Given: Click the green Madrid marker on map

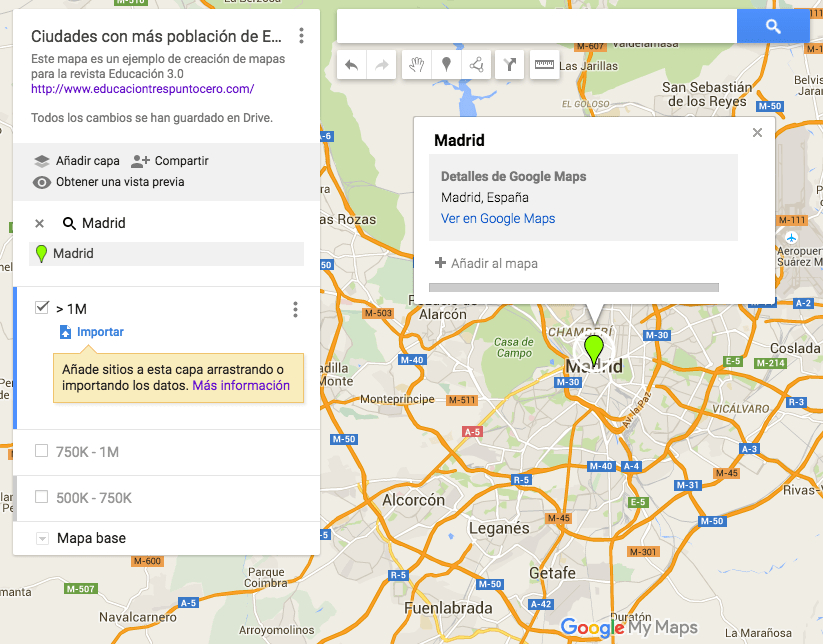Looking at the screenshot, I should pos(594,350).
